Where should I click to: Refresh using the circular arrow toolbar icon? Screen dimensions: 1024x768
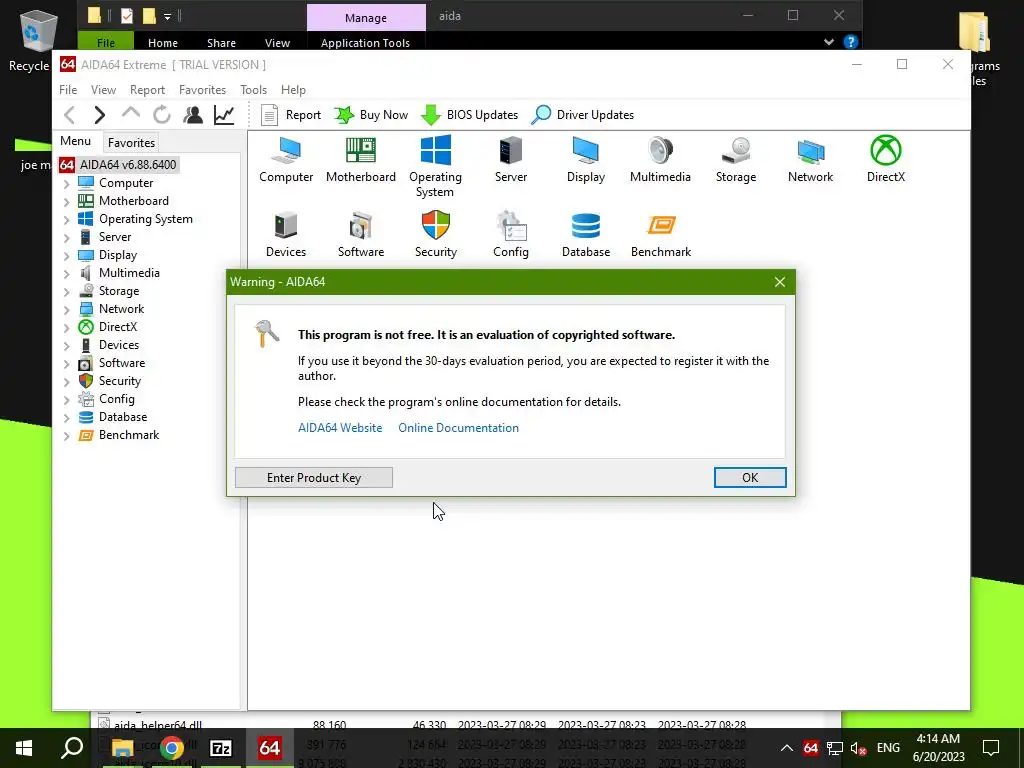161,115
